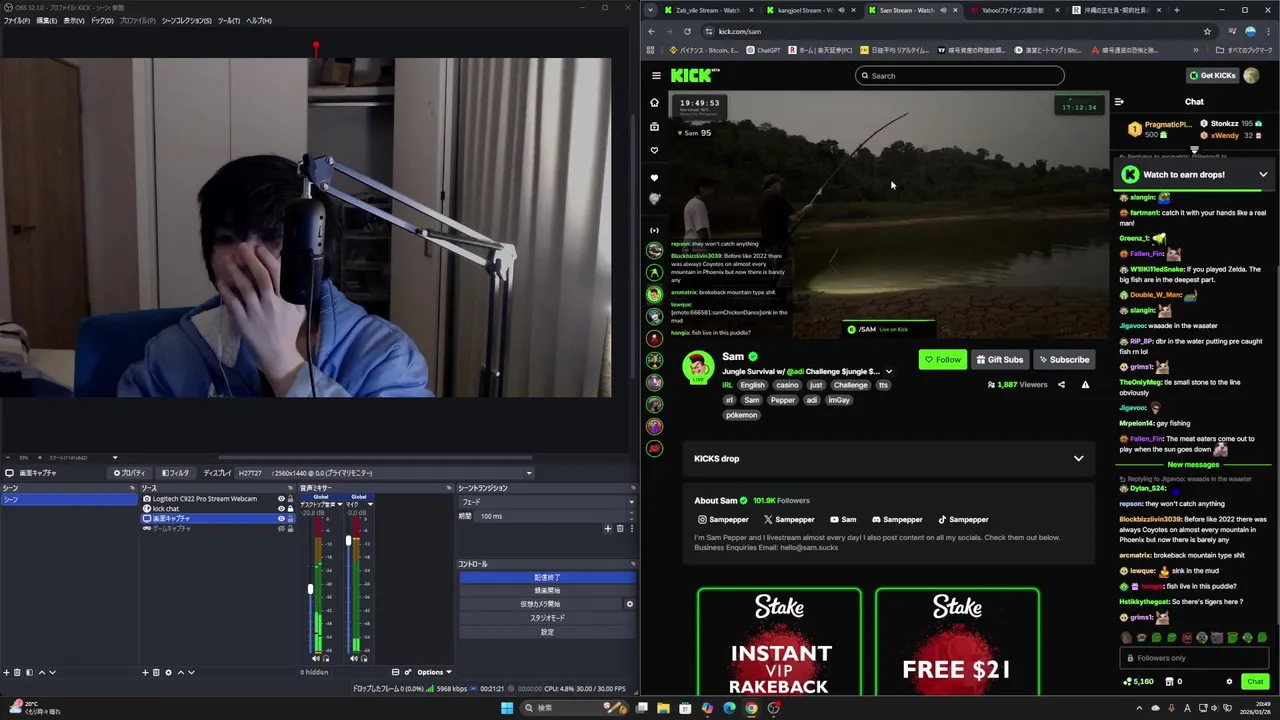Collapse Watch to earn drops banner
1280x720 pixels.
coord(1263,174)
